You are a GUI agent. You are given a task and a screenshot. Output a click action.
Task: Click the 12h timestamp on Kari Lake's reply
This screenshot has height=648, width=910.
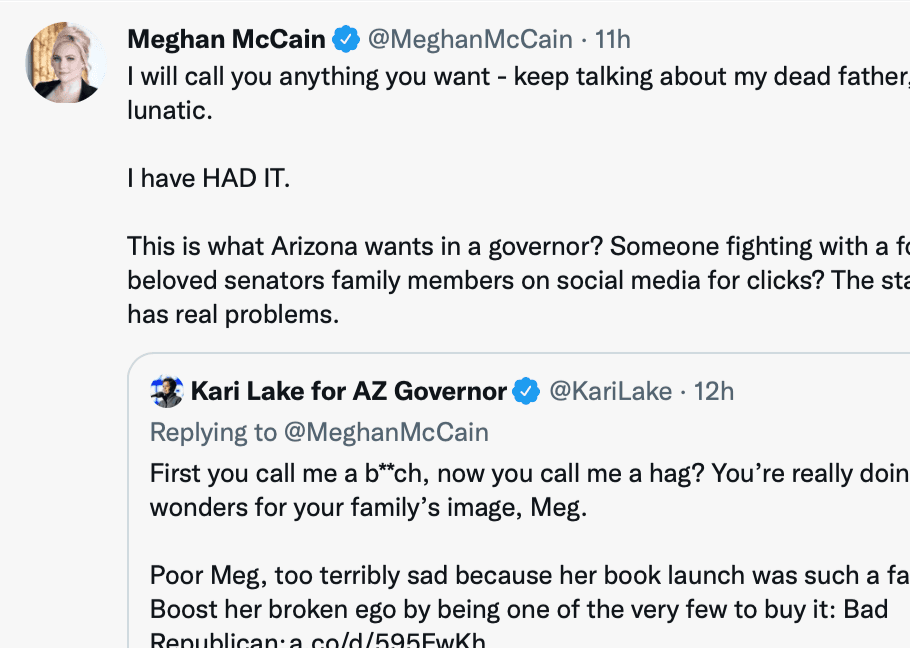[714, 391]
